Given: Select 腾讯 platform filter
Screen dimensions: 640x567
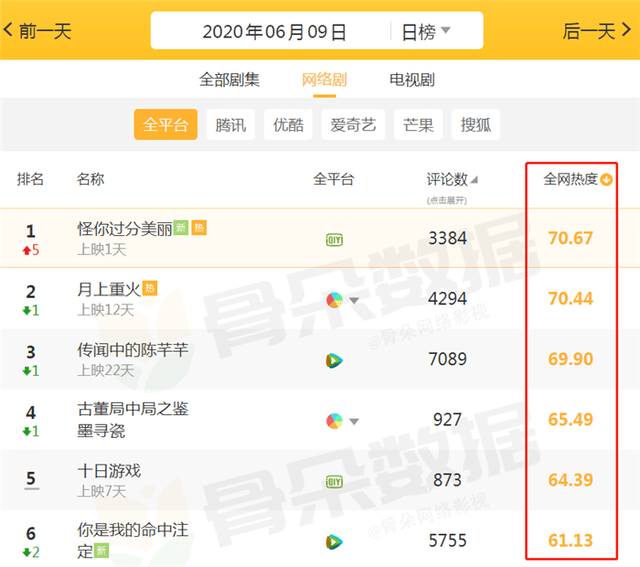Looking at the screenshot, I should click(231, 125).
